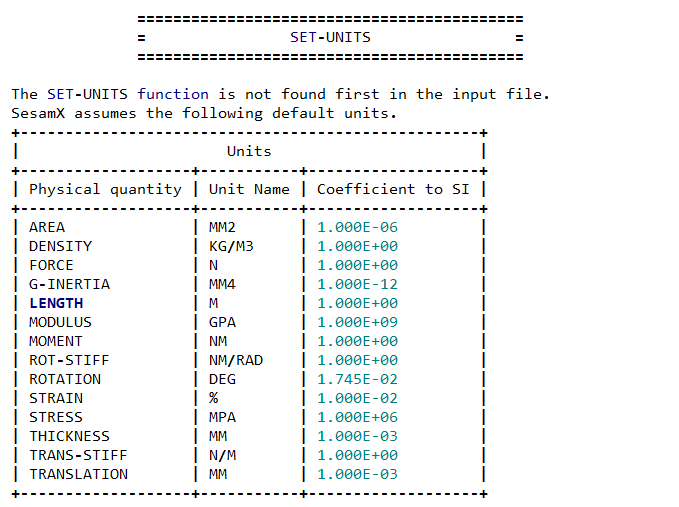The width and height of the screenshot is (679, 507).
Task: Click coefficient 1.000E+09
Action: pyautogui.click(x=357, y=323)
